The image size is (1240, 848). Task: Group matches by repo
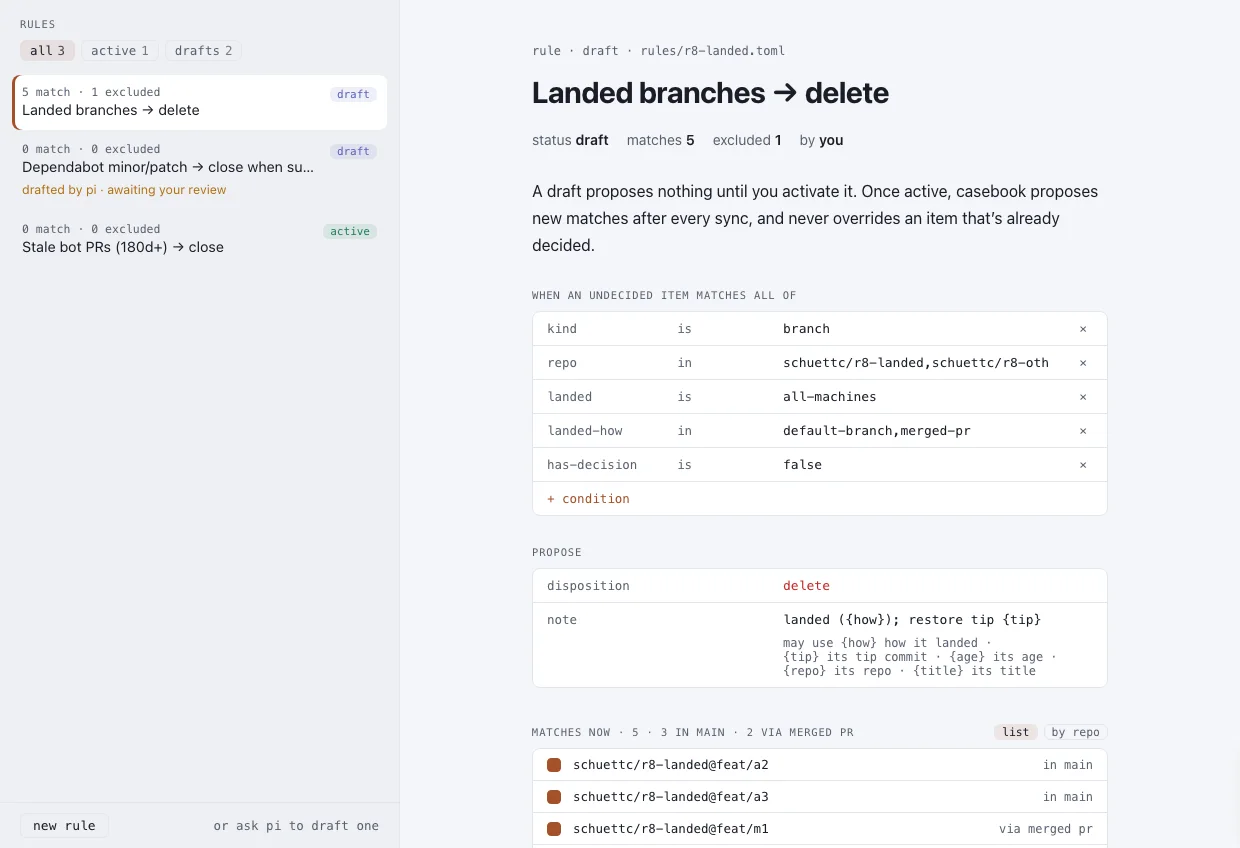[1076, 732]
